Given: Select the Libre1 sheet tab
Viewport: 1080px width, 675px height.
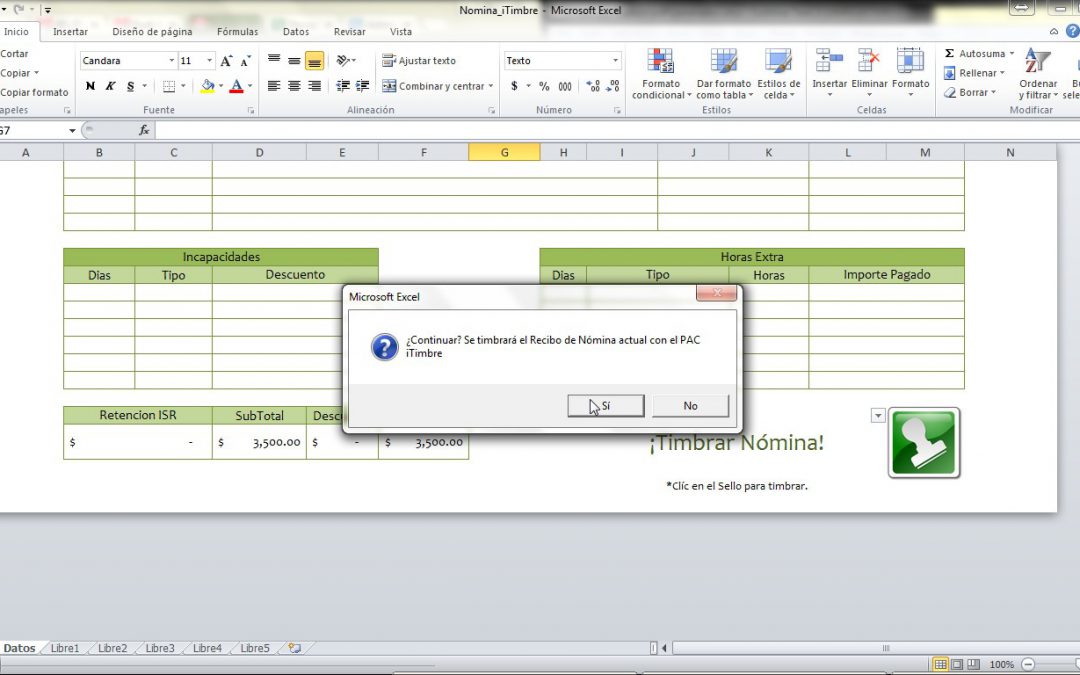Looking at the screenshot, I should point(65,648).
